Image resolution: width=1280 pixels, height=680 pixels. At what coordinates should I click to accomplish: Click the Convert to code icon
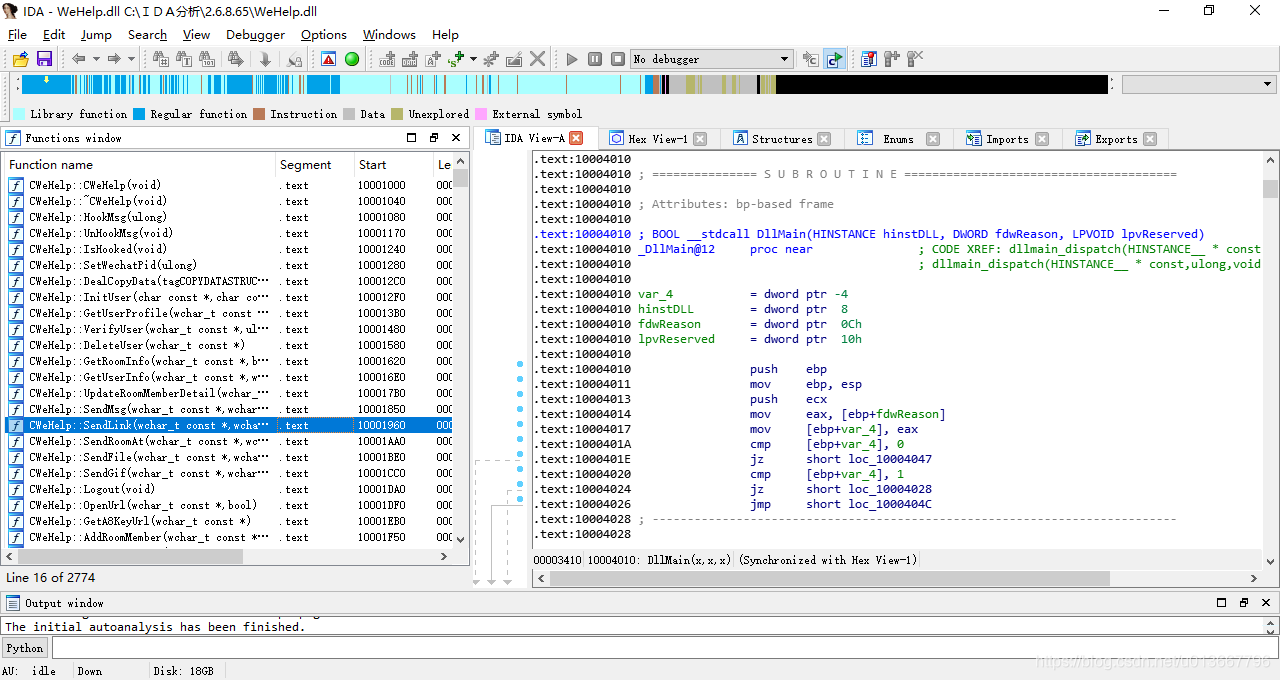pos(388,59)
